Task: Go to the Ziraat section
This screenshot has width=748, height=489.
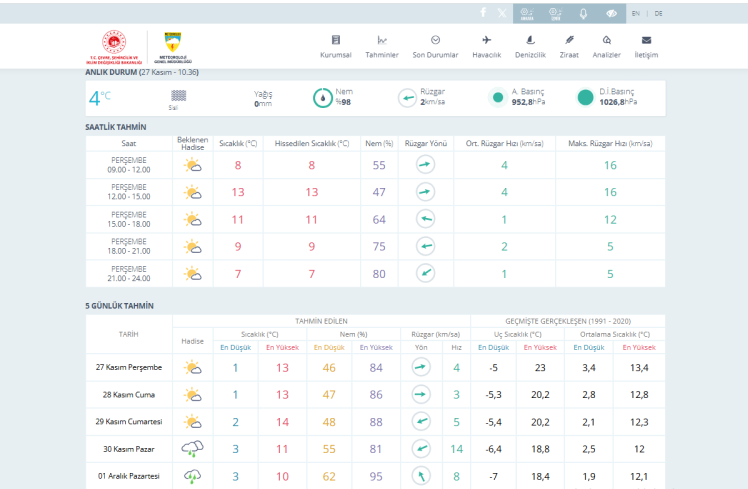Action: tap(569, 46)
